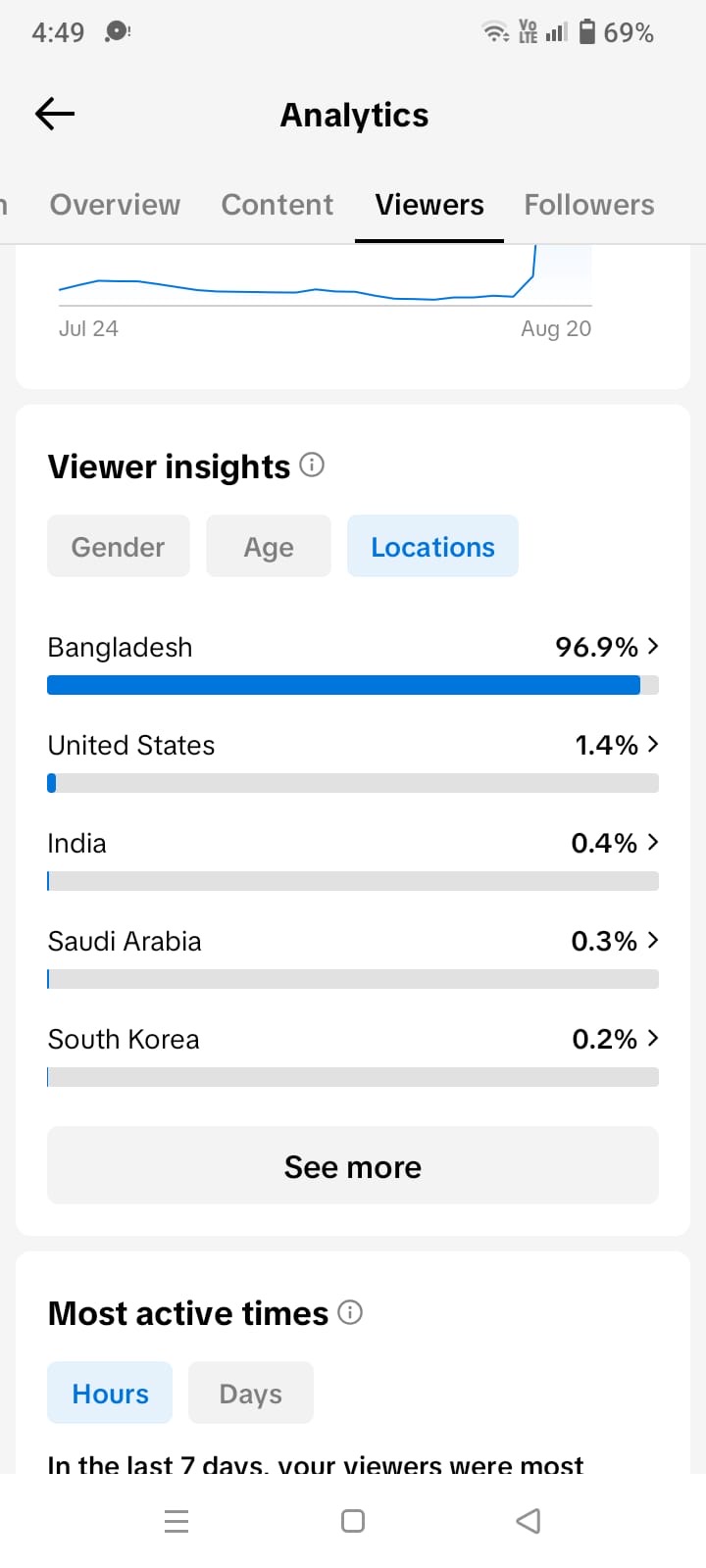The height and width of the screenshot is (1568, 706).
Task: Expand India location chevron
Action: tap(653, 842)
